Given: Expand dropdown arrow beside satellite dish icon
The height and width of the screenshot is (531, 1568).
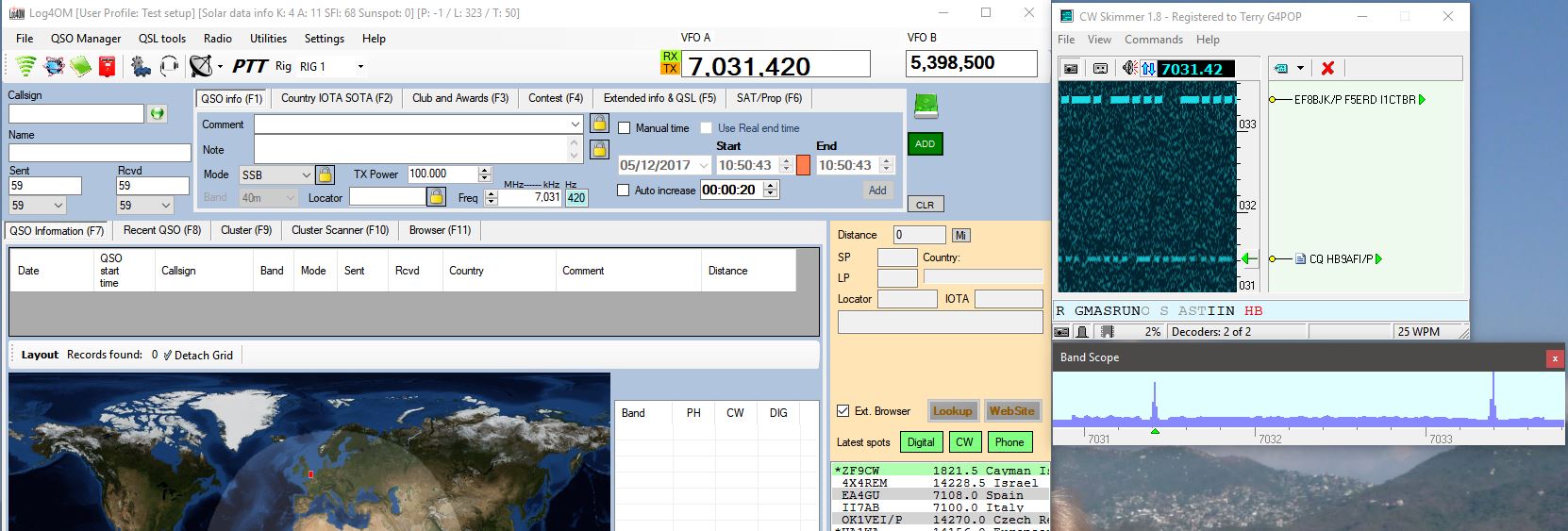Looking at the screenshot, I should tap(220, 67).
